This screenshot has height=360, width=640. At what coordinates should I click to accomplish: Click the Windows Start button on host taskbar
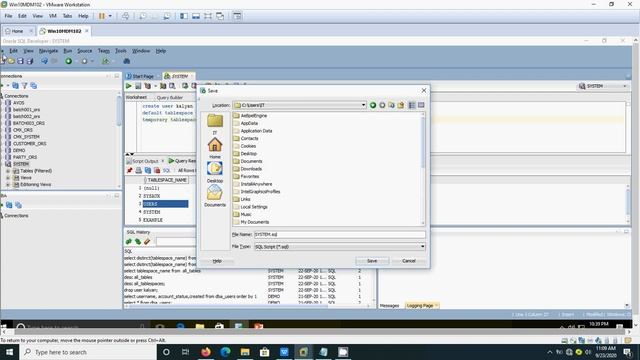pyautogui.click(x=9, y=352)
